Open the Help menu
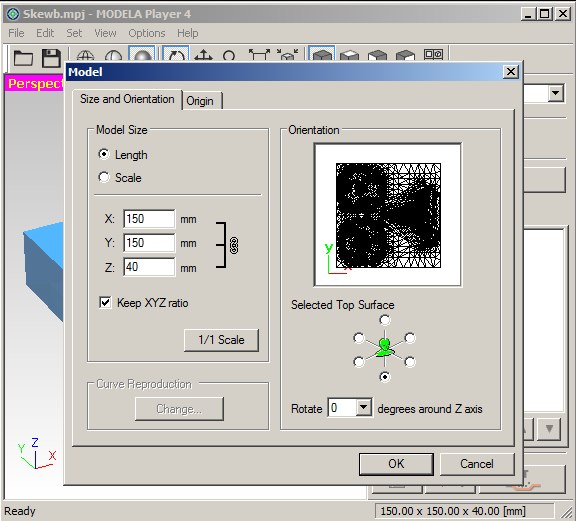576x521 pixels. (187, 33)
